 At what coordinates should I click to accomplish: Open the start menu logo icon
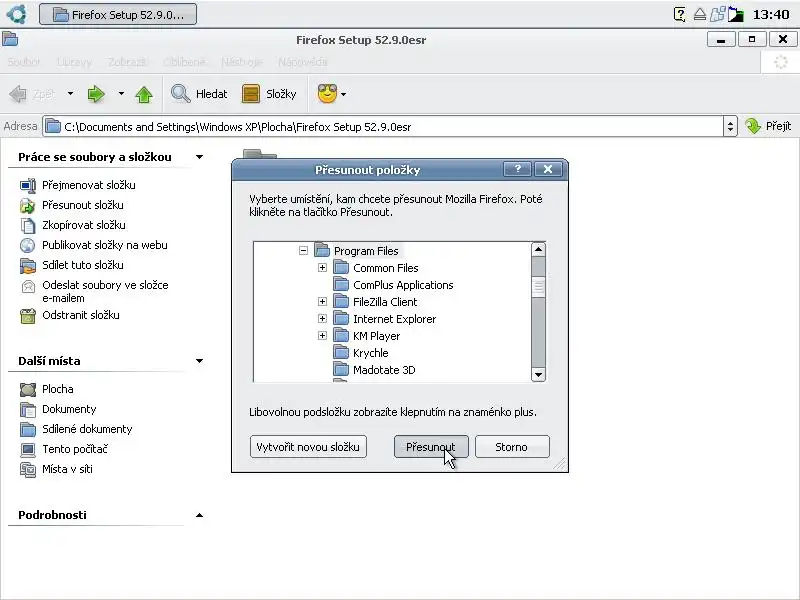[17, 14]
